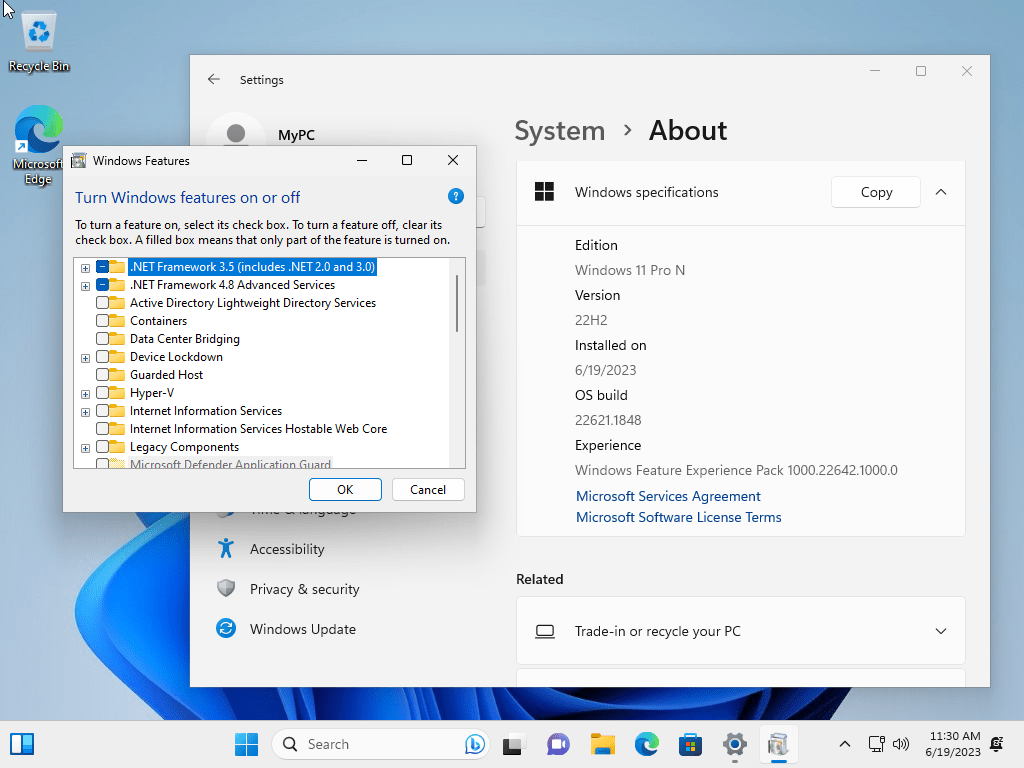
Task: Launch Microsoft Edge from taskbar
Action: point(647,744)
